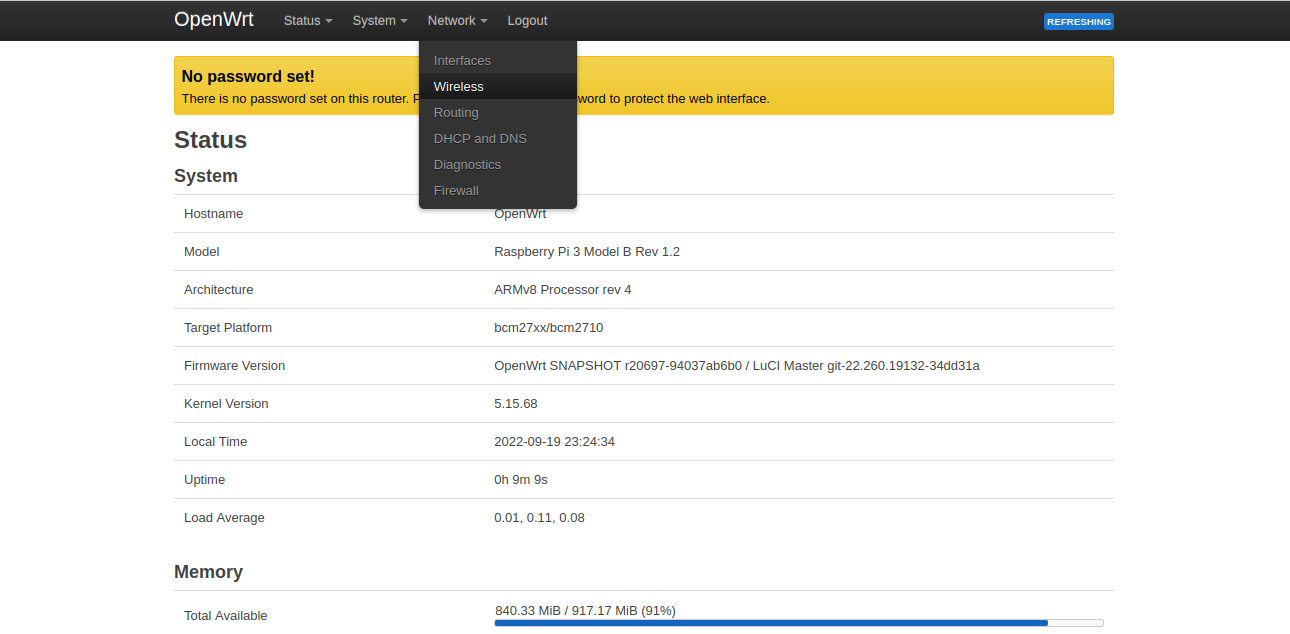The width and height of the screenshot is (1290, 634).
Task: Click the OpenWrt brand logo link
Action: 214,20
